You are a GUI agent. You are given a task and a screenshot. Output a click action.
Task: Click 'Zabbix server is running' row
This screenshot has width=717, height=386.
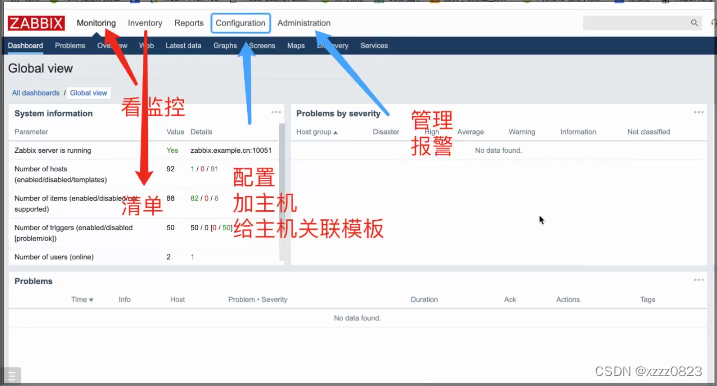[144, 150]
